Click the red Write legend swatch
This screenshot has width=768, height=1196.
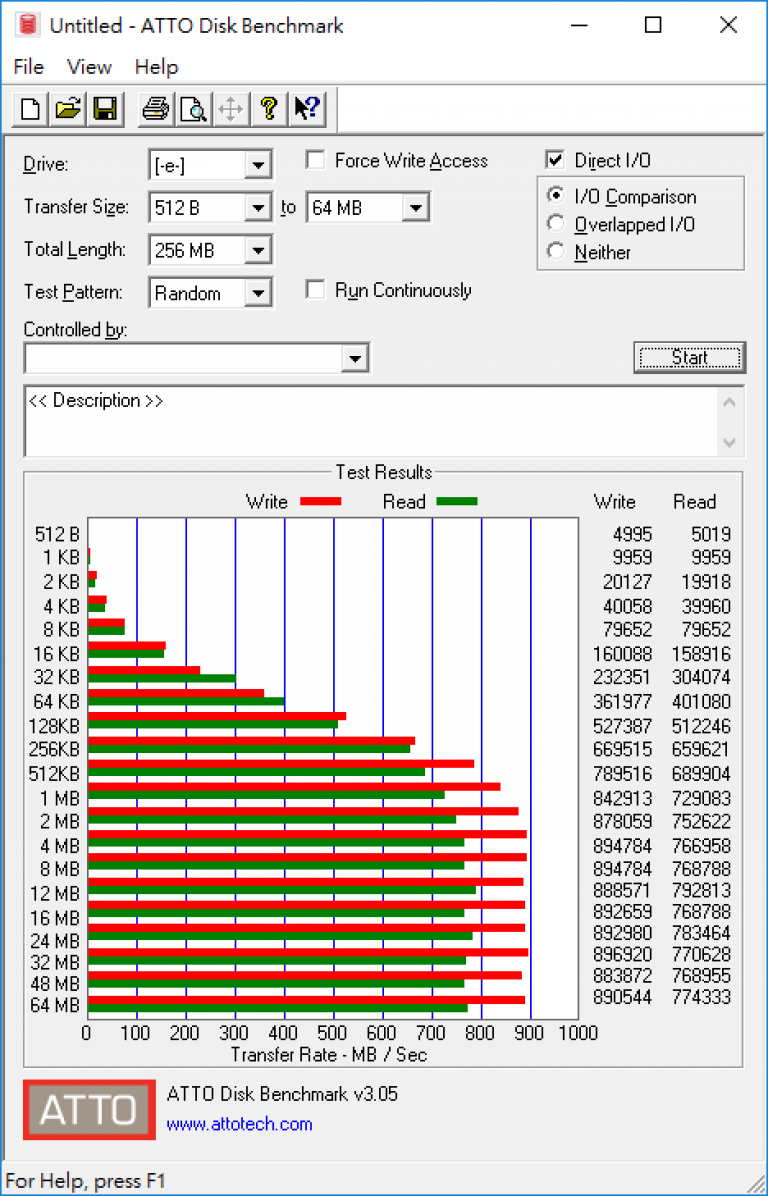click(x=320, y=502)
